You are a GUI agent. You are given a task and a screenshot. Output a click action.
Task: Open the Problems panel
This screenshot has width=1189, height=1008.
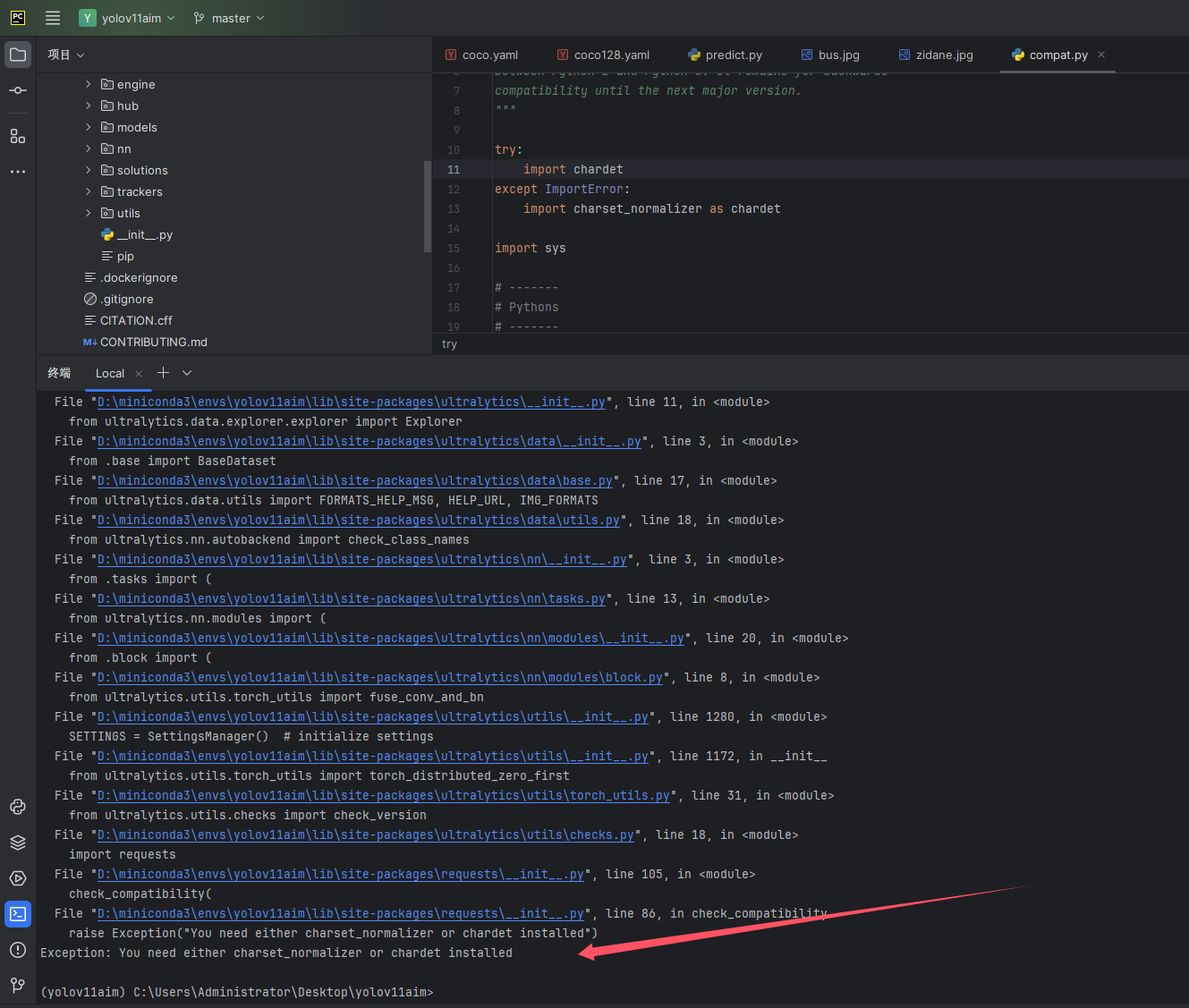tap(18, 950)
